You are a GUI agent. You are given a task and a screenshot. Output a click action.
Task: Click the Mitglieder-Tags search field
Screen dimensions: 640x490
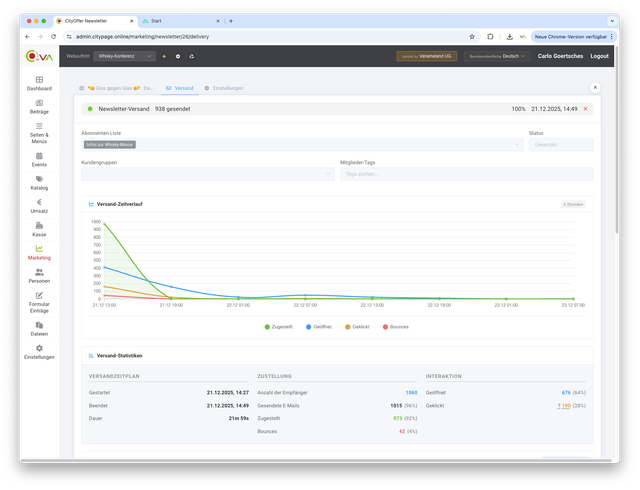[466, 174]
